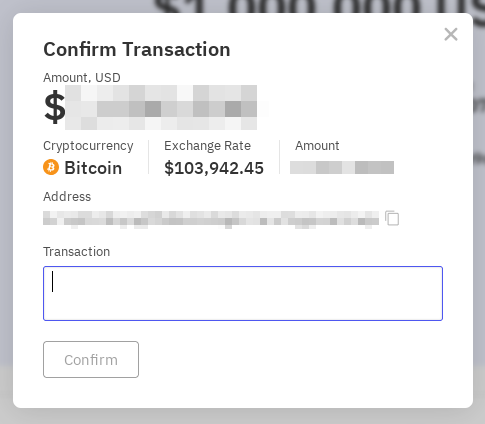This screenshot has width=485, height=424.
Task: Click the Cryptocurrency label
Action: click(x=88, y=146)
